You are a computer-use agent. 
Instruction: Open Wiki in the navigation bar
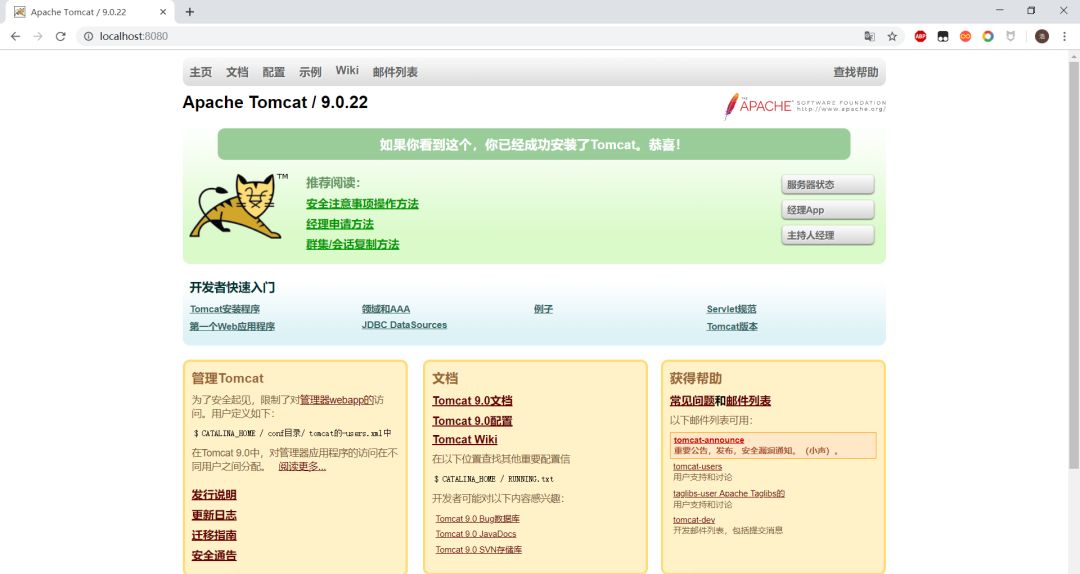347,70
